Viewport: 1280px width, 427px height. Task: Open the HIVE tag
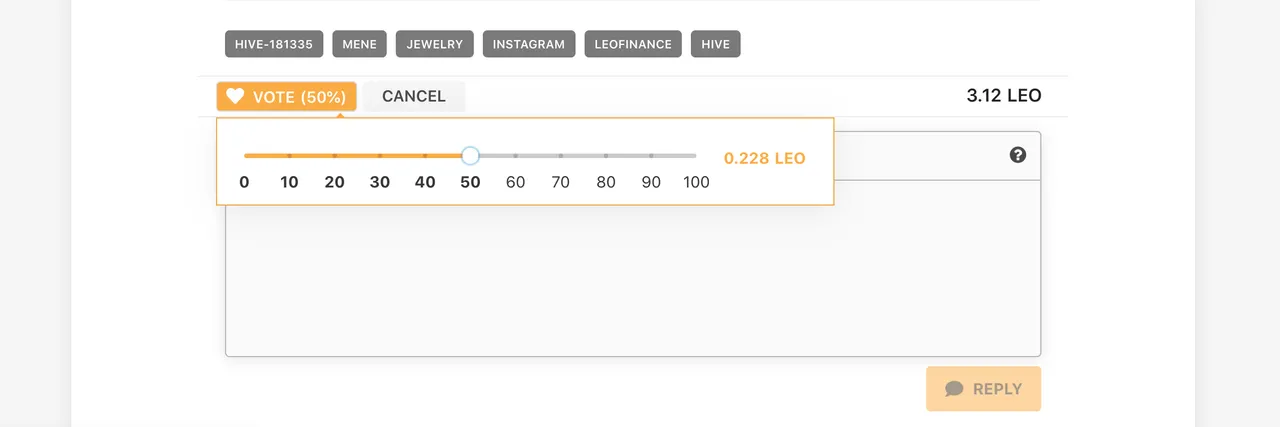716,44
